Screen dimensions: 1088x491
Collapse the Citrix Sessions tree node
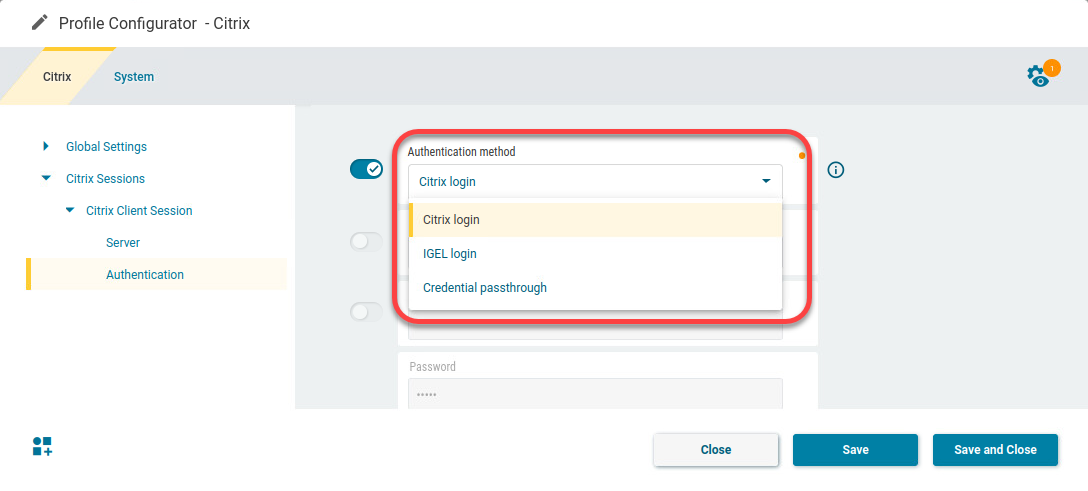[x=46, y=179]
